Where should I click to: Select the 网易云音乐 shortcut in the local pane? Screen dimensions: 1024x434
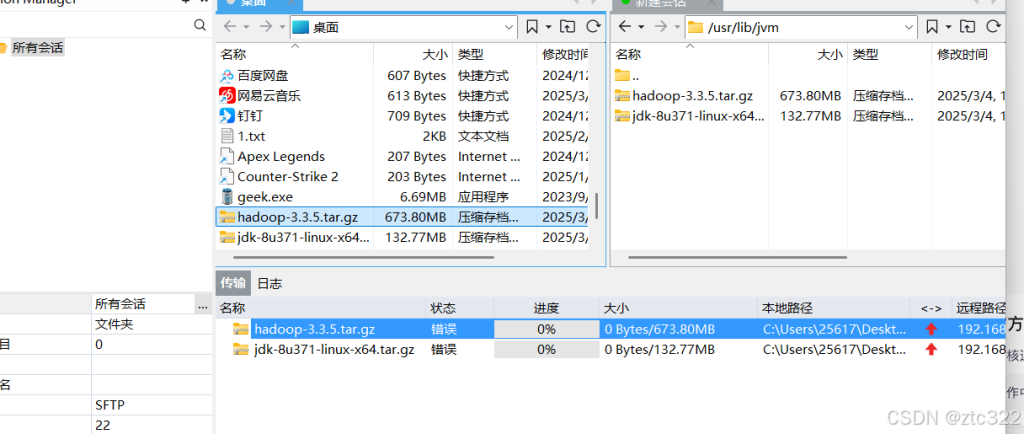tap(269, 96)
